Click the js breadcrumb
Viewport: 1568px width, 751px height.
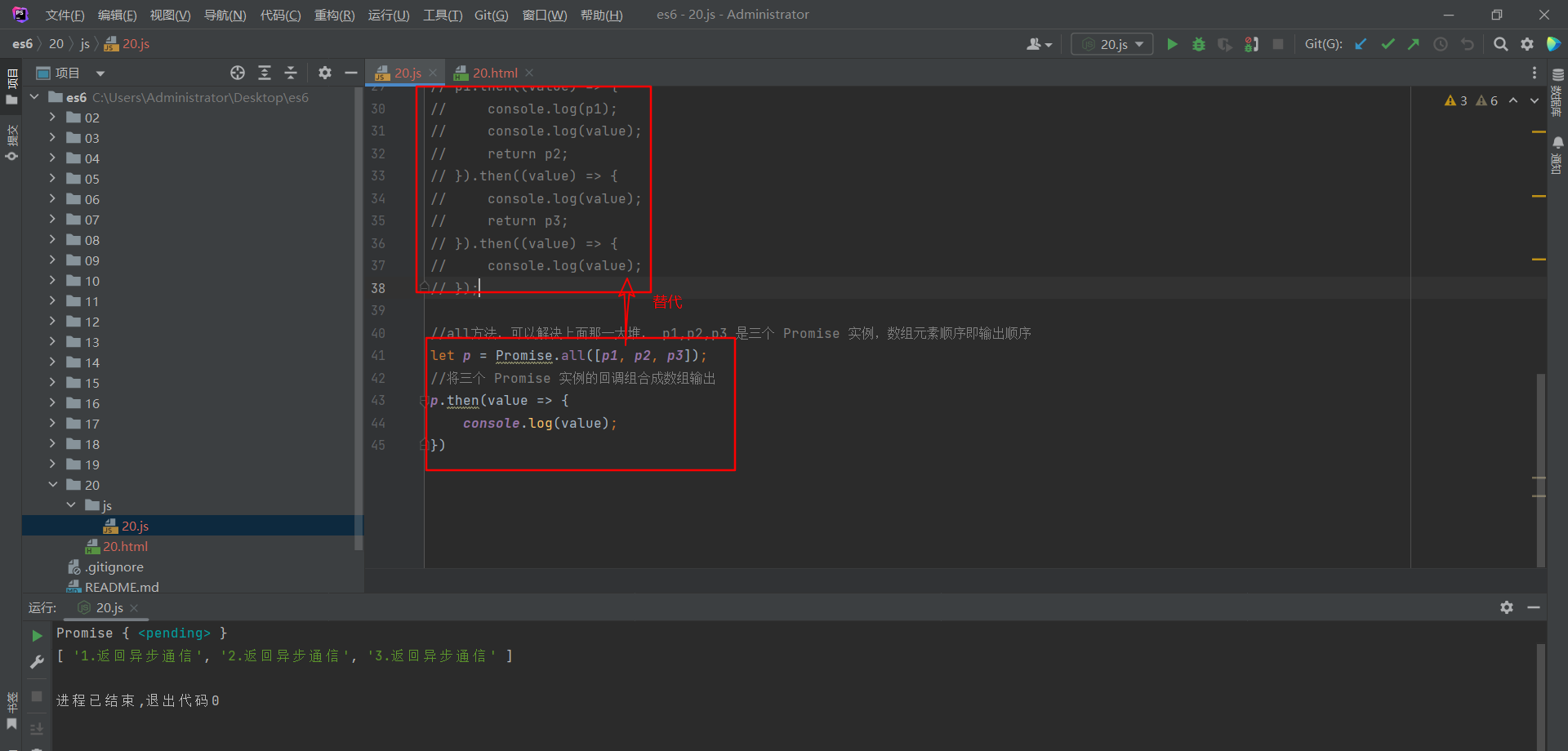pyautogui.click(x=85, y=44)
